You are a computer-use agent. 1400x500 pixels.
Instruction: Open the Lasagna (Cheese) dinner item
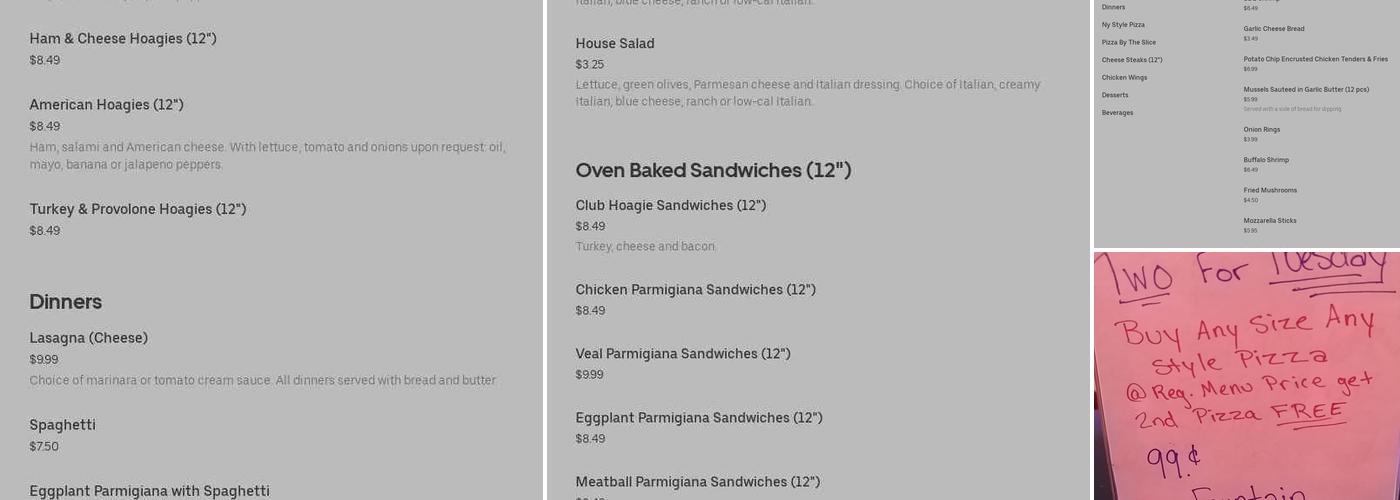pos(88,338)
